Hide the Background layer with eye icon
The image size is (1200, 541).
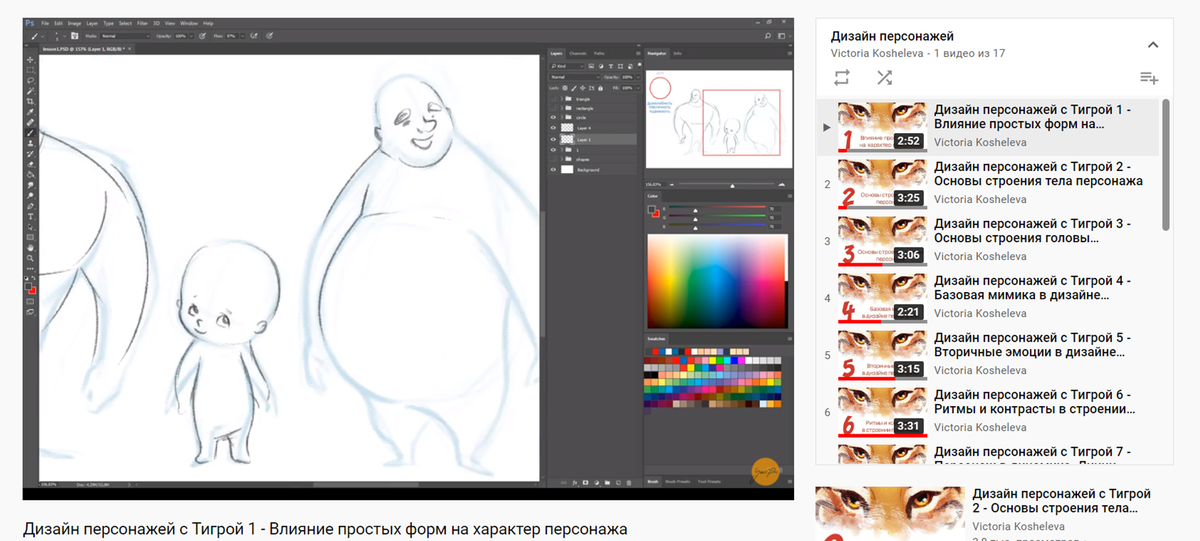click(x=553, y=169)
